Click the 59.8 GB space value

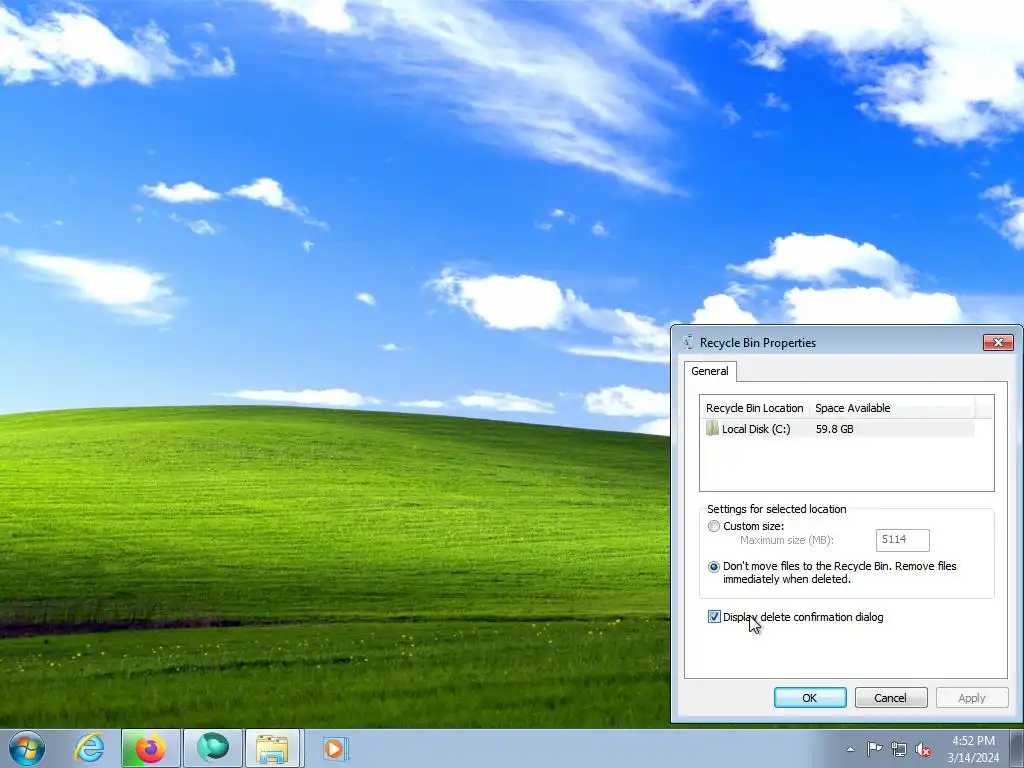(x=835, y=429)
